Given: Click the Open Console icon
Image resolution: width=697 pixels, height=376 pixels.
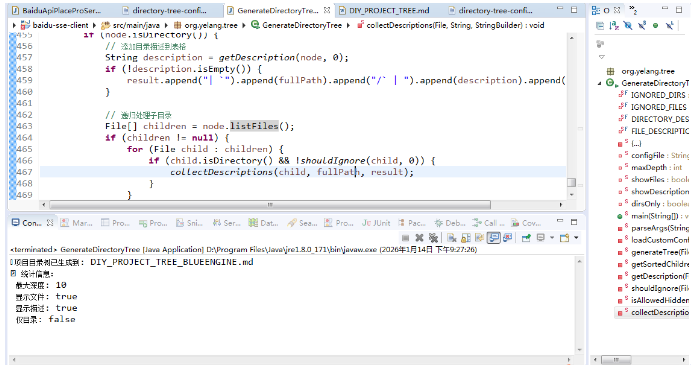Looking at the screenshot, I should (565, 238).
